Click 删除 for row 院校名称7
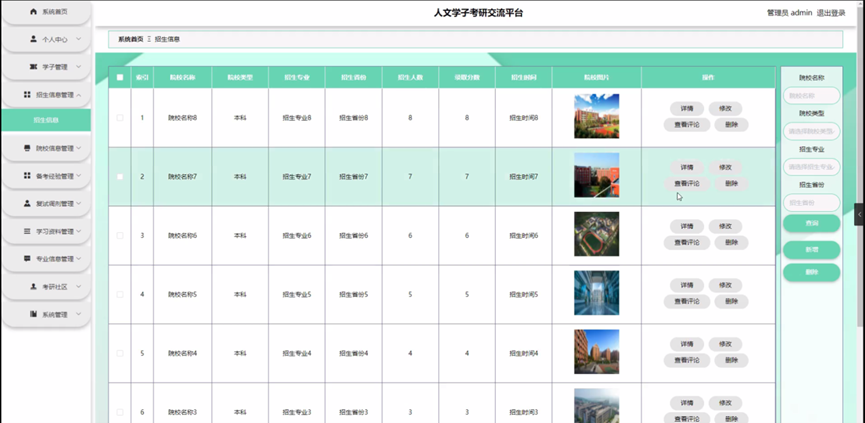Viewport: 865px width, 423px height. 731,184
